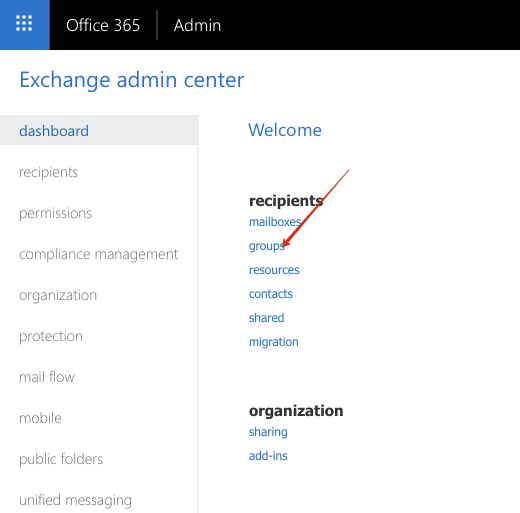The height and width of the screenshot is (513, 520).
Task: Open organization in the left navigation
Action: pos(58,295)
